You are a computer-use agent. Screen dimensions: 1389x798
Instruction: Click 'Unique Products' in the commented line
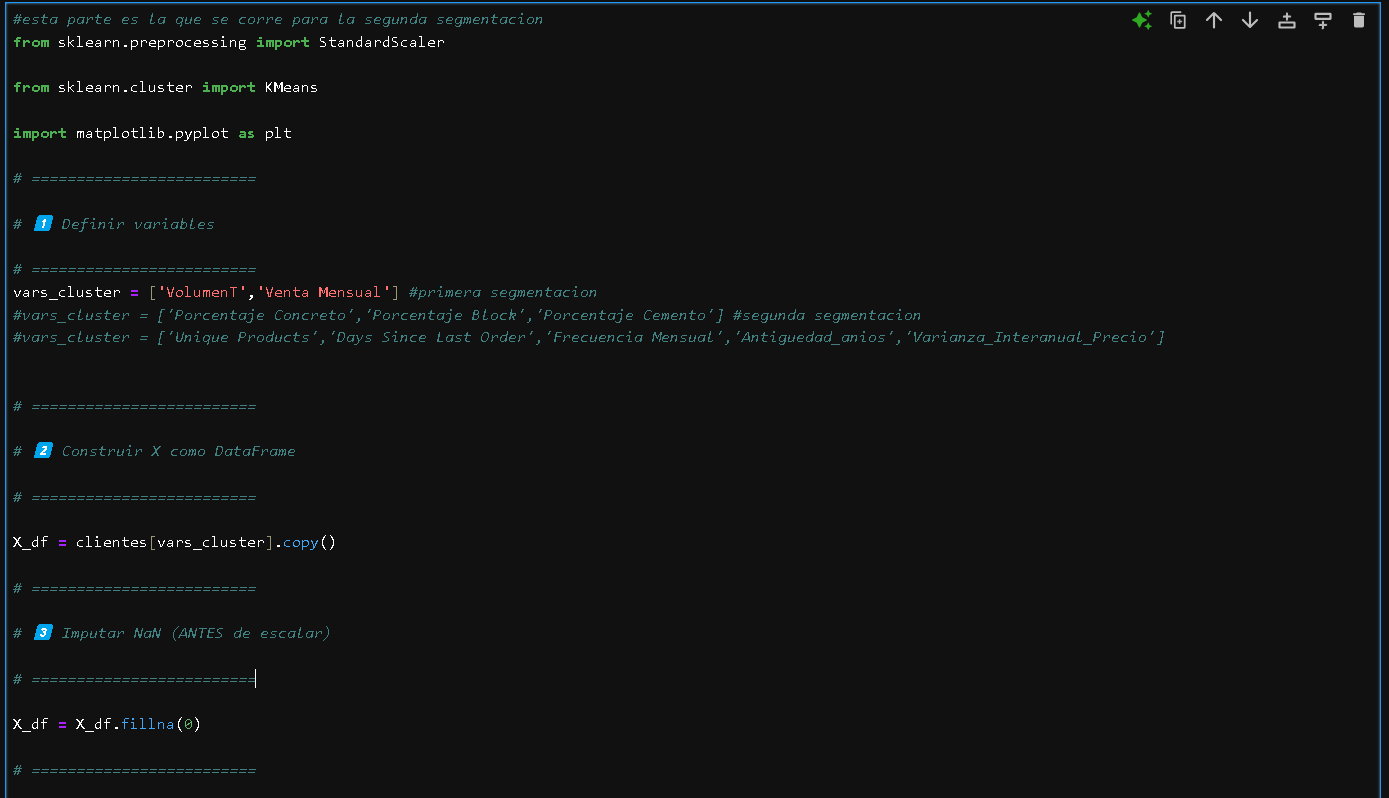(x=224, y=337)
